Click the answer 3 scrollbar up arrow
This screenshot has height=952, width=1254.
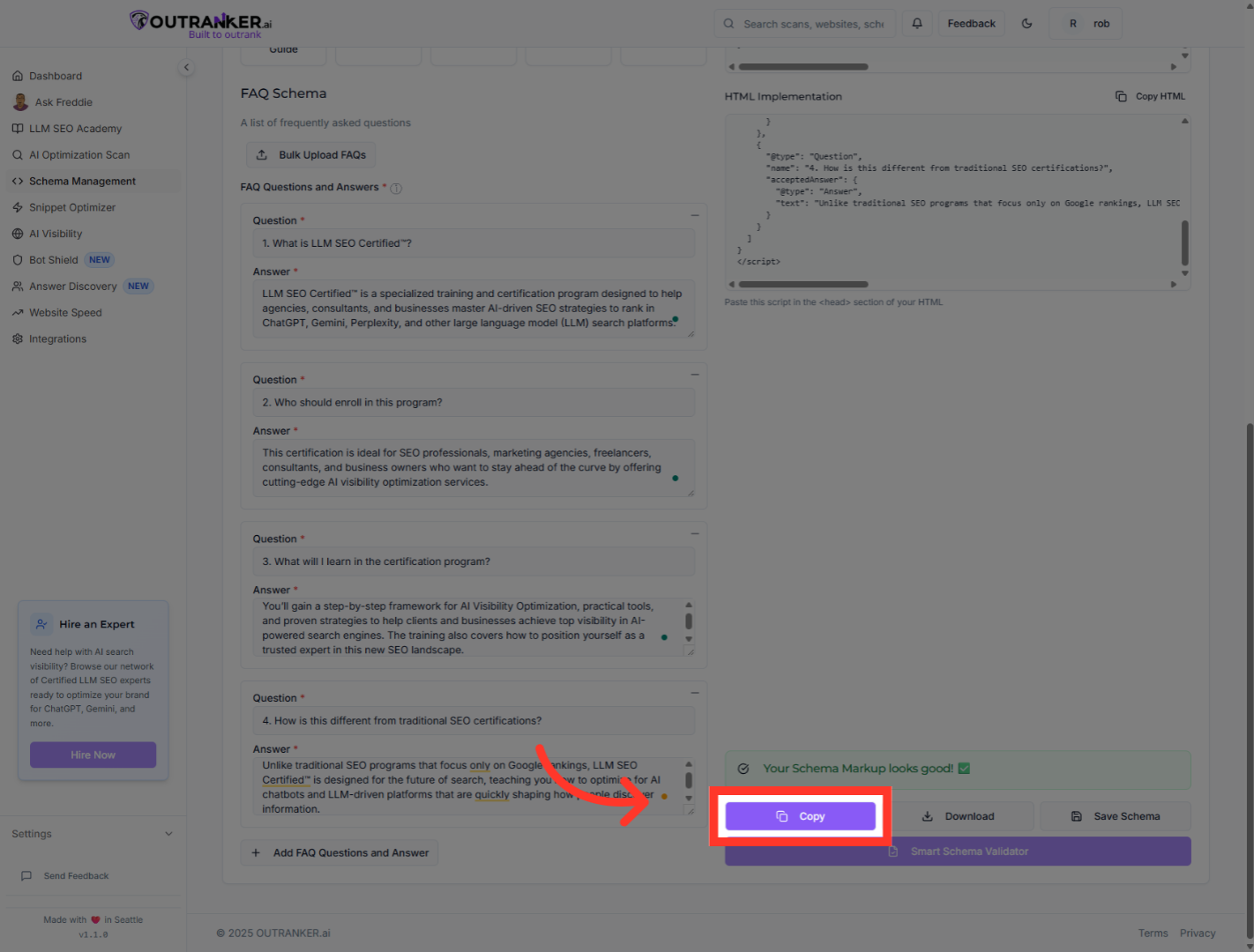click(x=689, y=605)
